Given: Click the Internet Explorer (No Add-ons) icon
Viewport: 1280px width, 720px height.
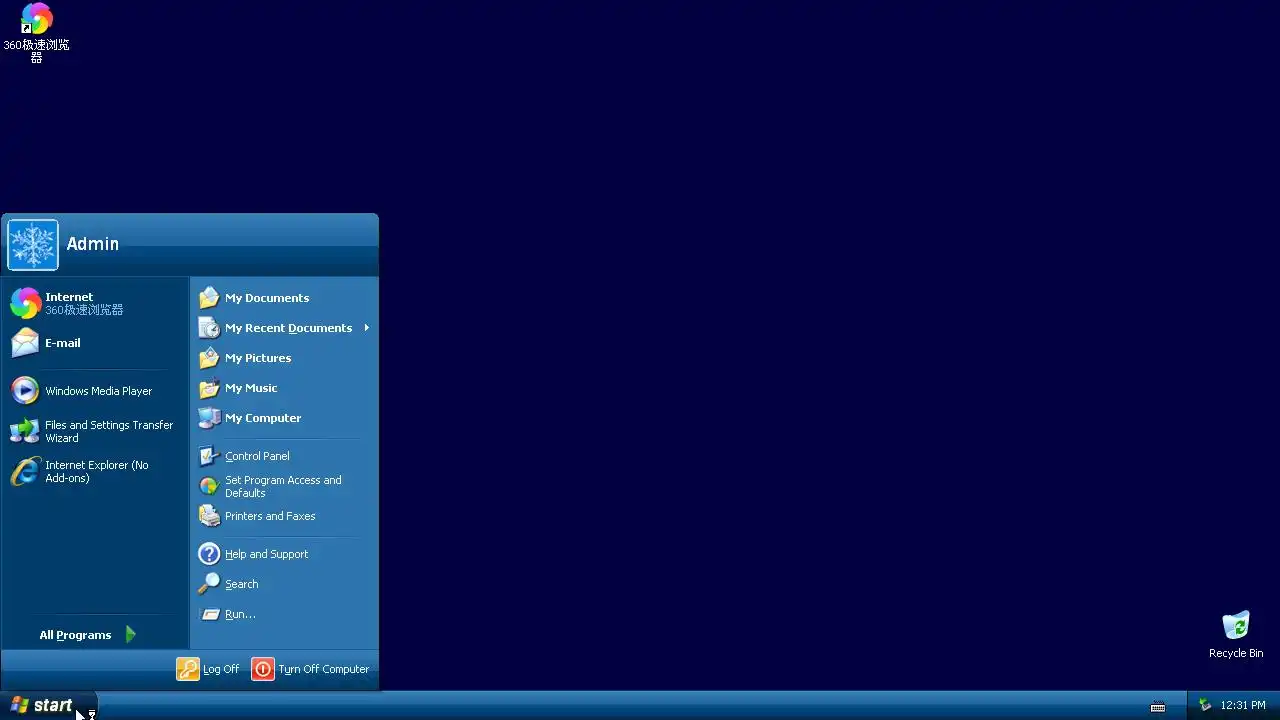Looking at the screenshot, I should coord(25,471).
